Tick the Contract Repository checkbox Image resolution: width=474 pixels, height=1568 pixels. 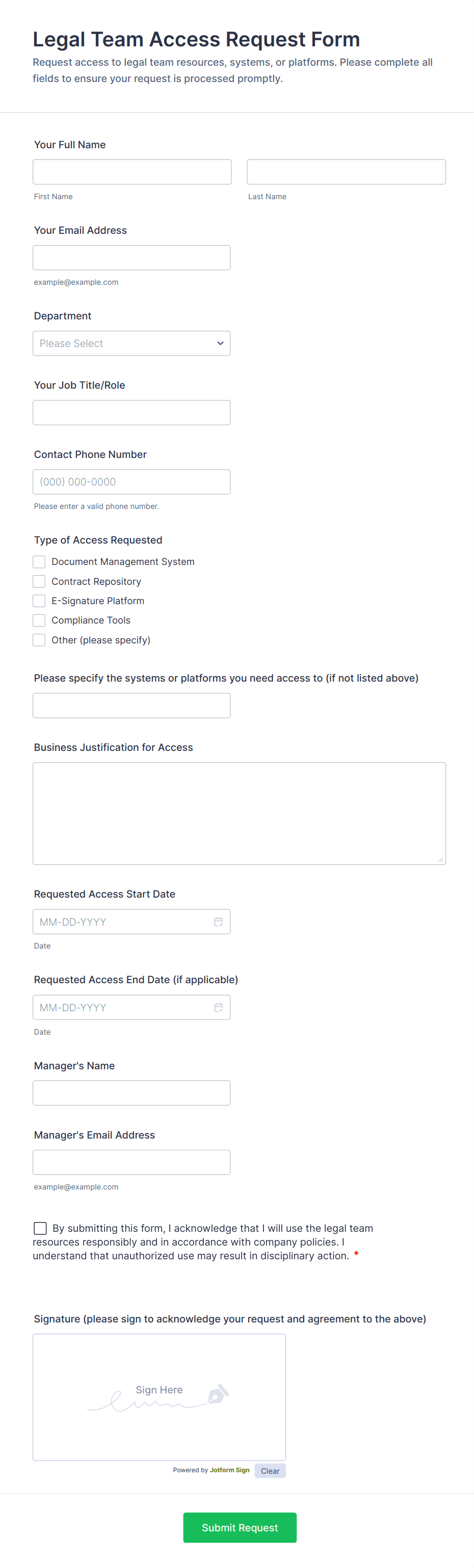pyautogui.click(x=39, y=581)
